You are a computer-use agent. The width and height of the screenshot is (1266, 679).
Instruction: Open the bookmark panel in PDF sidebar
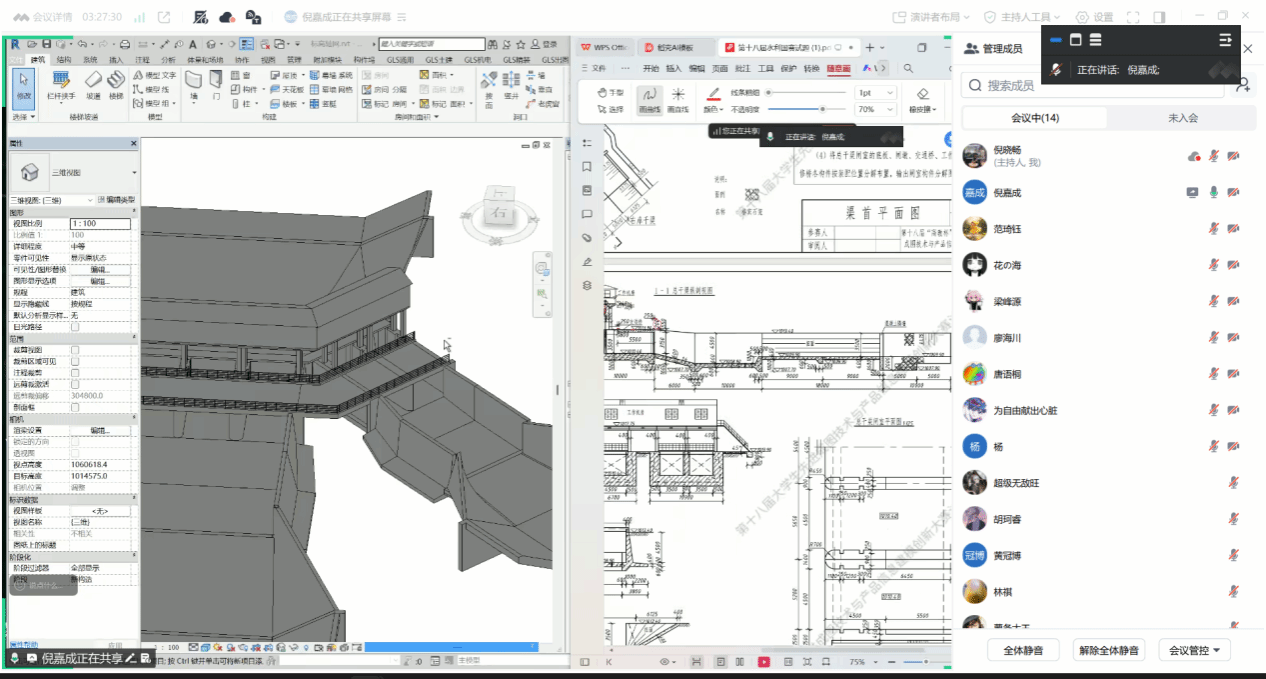click(587, 167)
